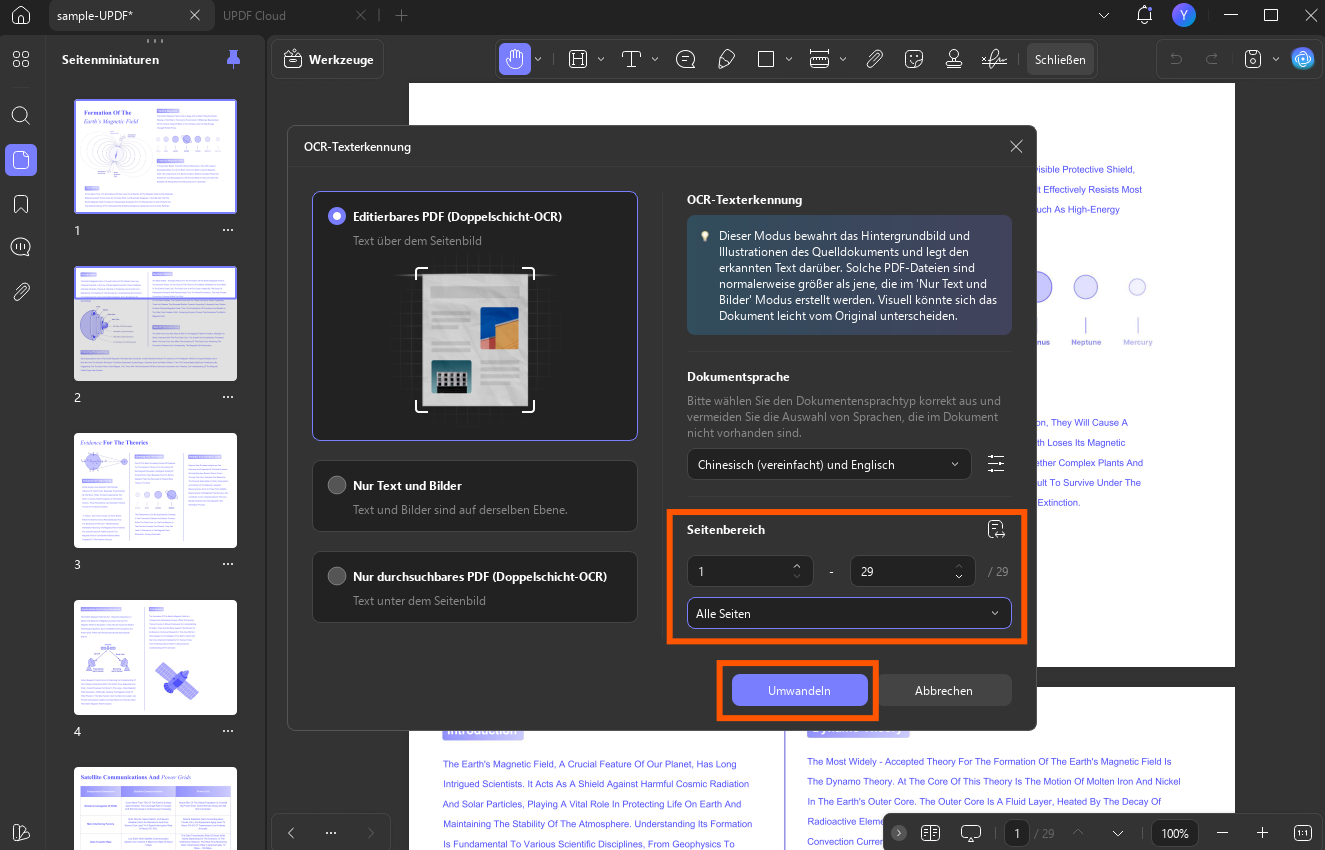This screenshot has height=850, width=1325.
Task: Switch to the UPDF Cloud tab
Action: click(255, 16)
